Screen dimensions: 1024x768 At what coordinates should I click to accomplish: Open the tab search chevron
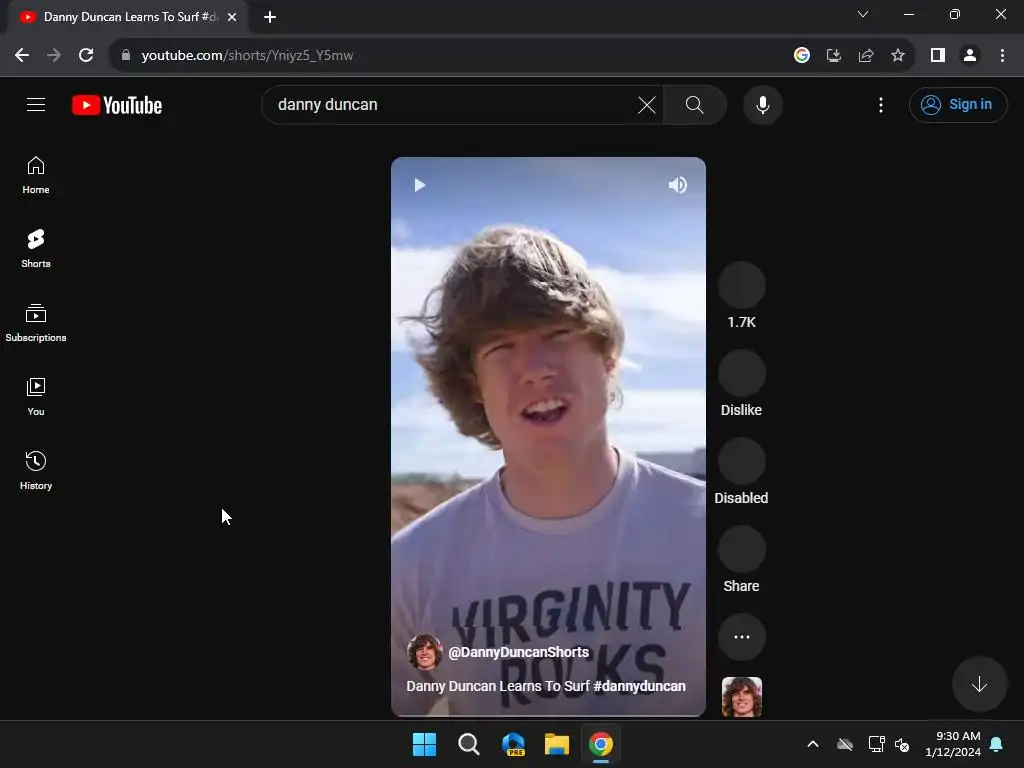863,14
